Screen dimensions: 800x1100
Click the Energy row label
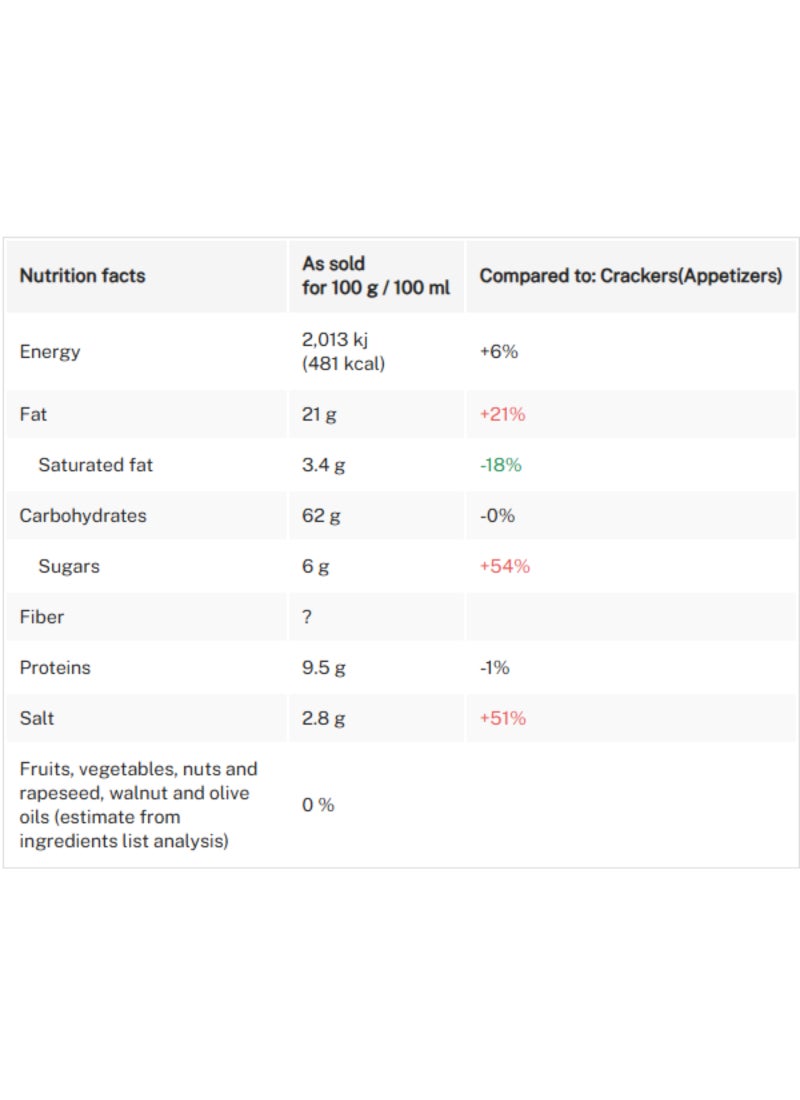pyautogui.click(x=50, y=352)
